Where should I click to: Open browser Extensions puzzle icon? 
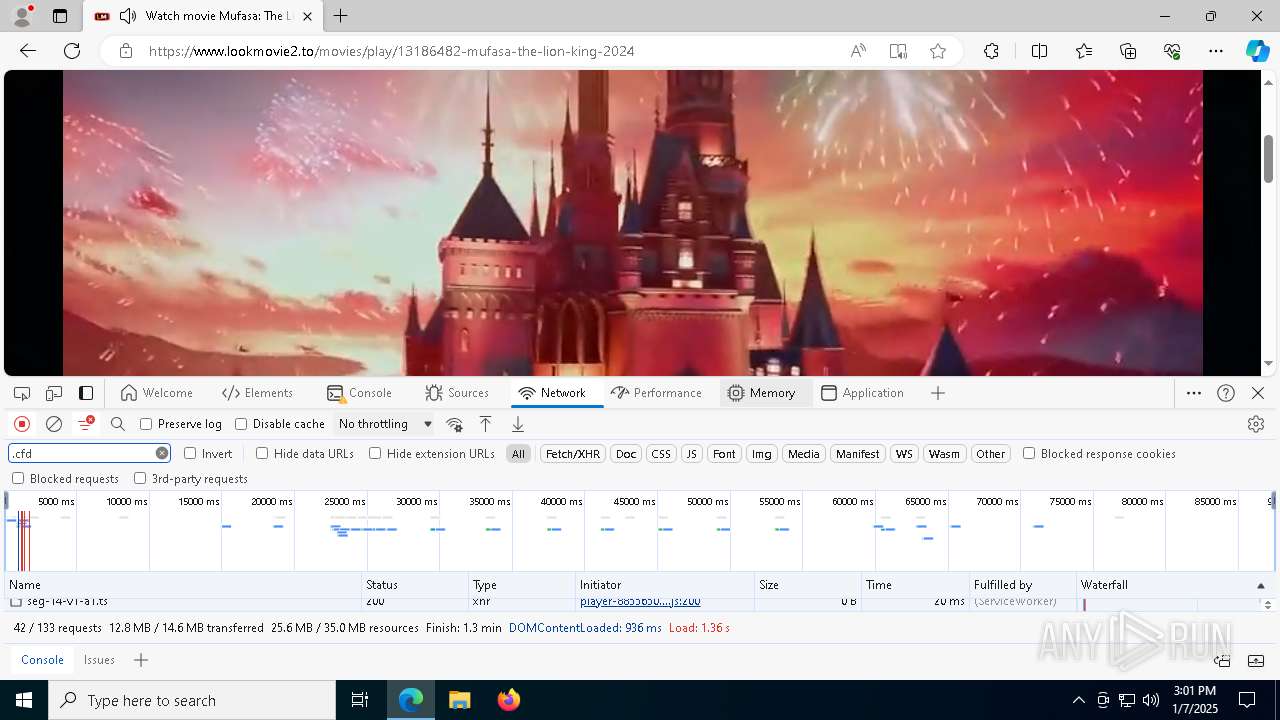[x=991, y=51]
